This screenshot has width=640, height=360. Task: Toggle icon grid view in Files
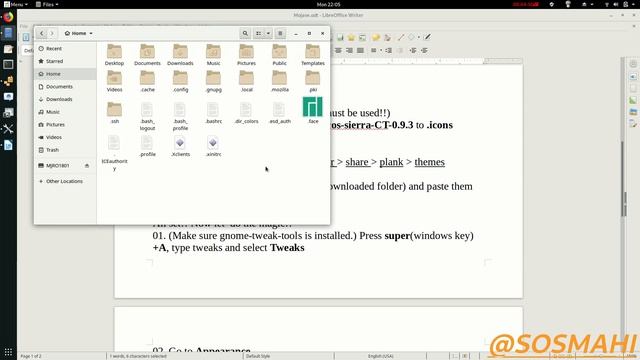click(258, 33)
